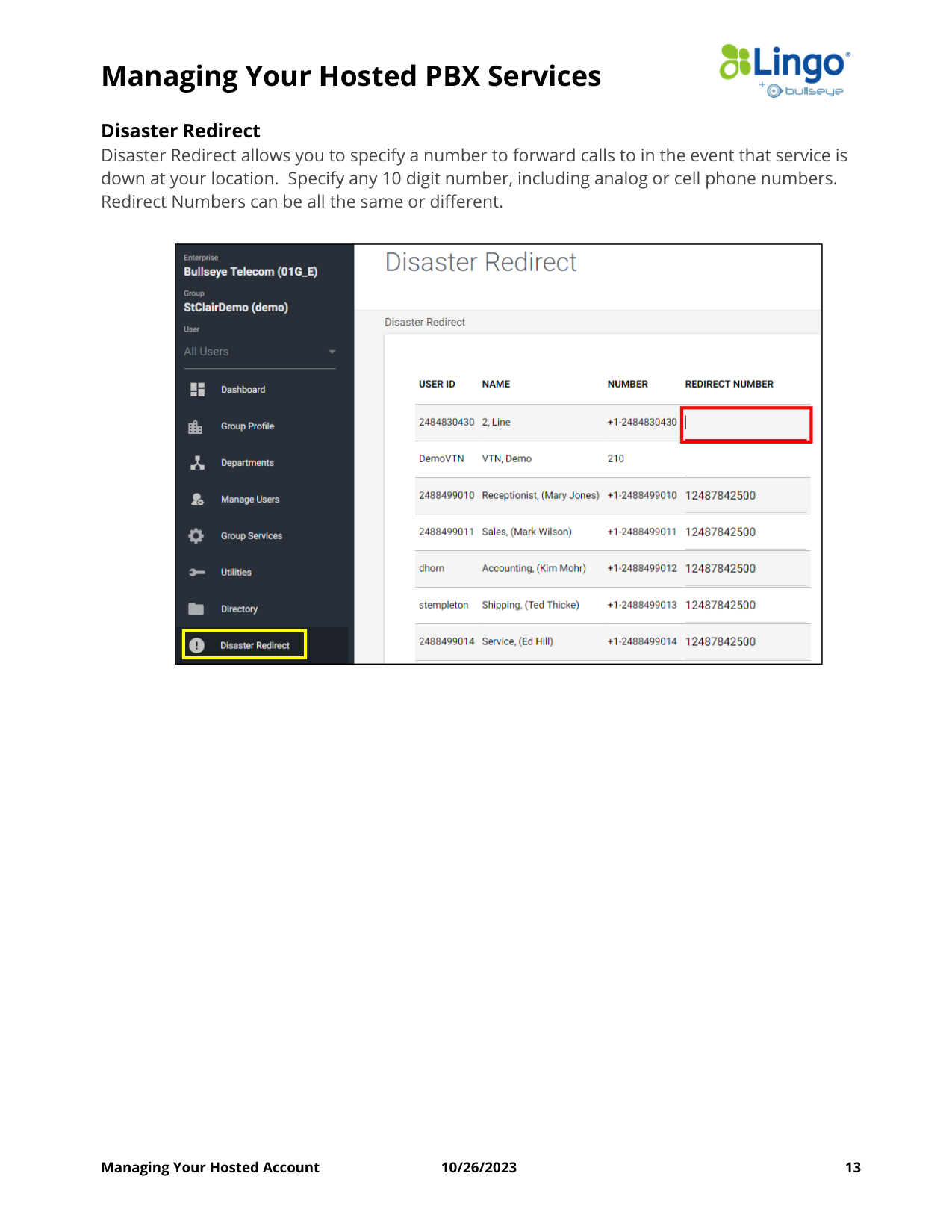Click the Dashboard grid icon
The image size is (952, 1232).
coord(197,390)
